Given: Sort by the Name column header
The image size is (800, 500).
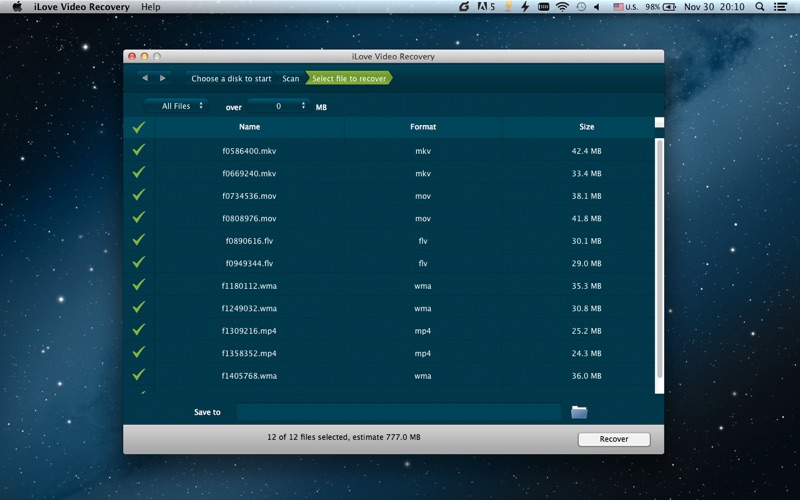Looking at the screenshot, I should coord(249,127).
